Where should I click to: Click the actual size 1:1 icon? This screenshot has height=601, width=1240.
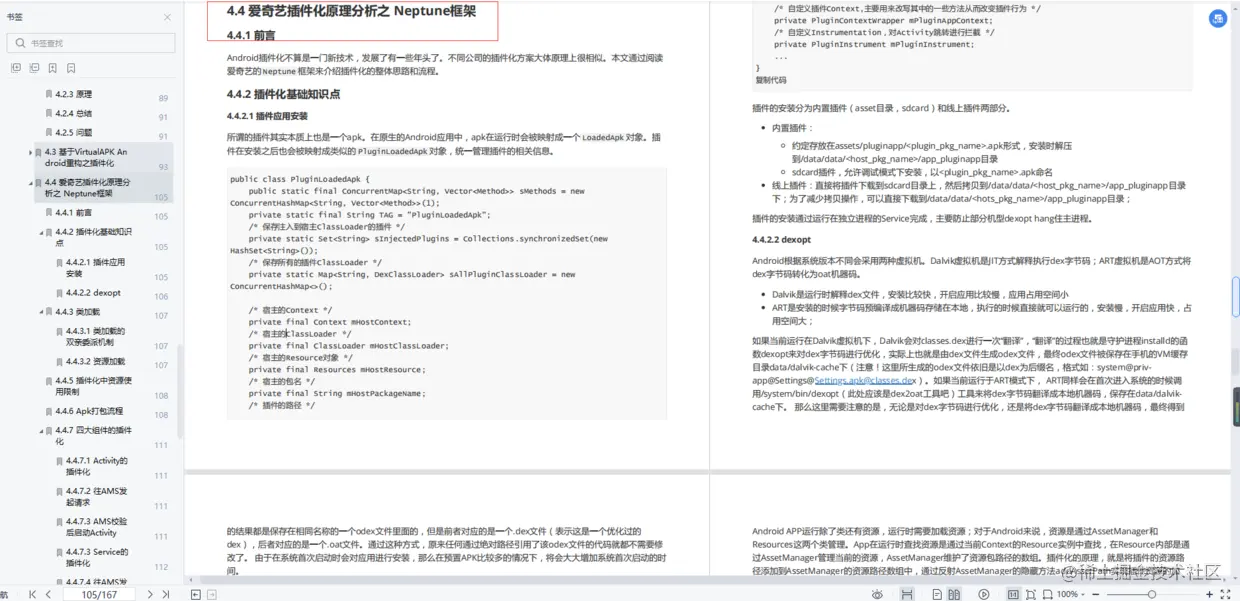(x=1013, y=594)
